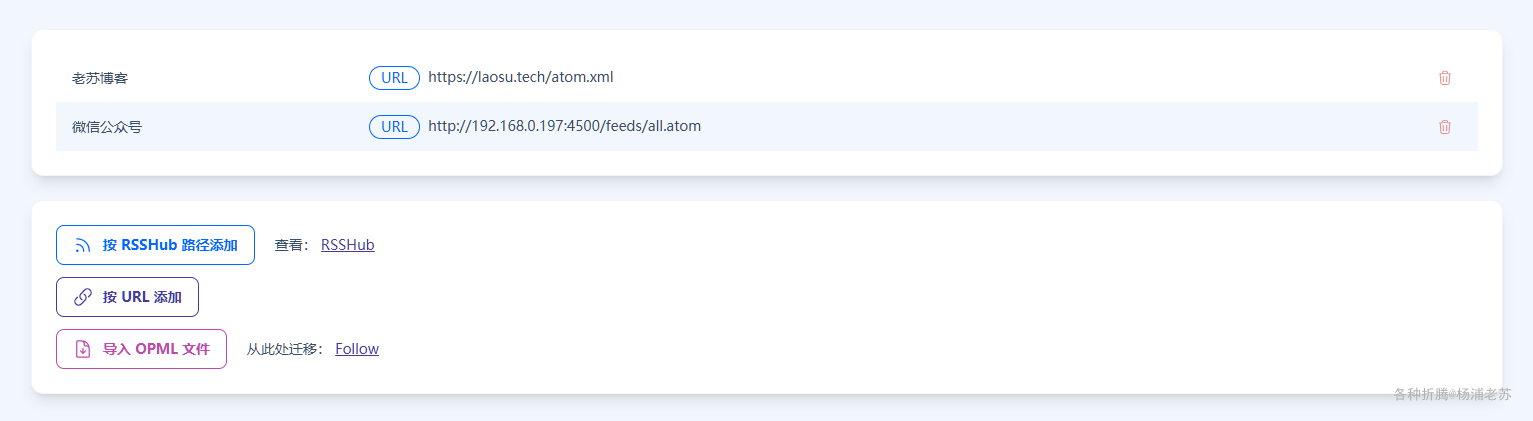Open the Follow migration link
The image size is (1533, 421).
(357, 349)
